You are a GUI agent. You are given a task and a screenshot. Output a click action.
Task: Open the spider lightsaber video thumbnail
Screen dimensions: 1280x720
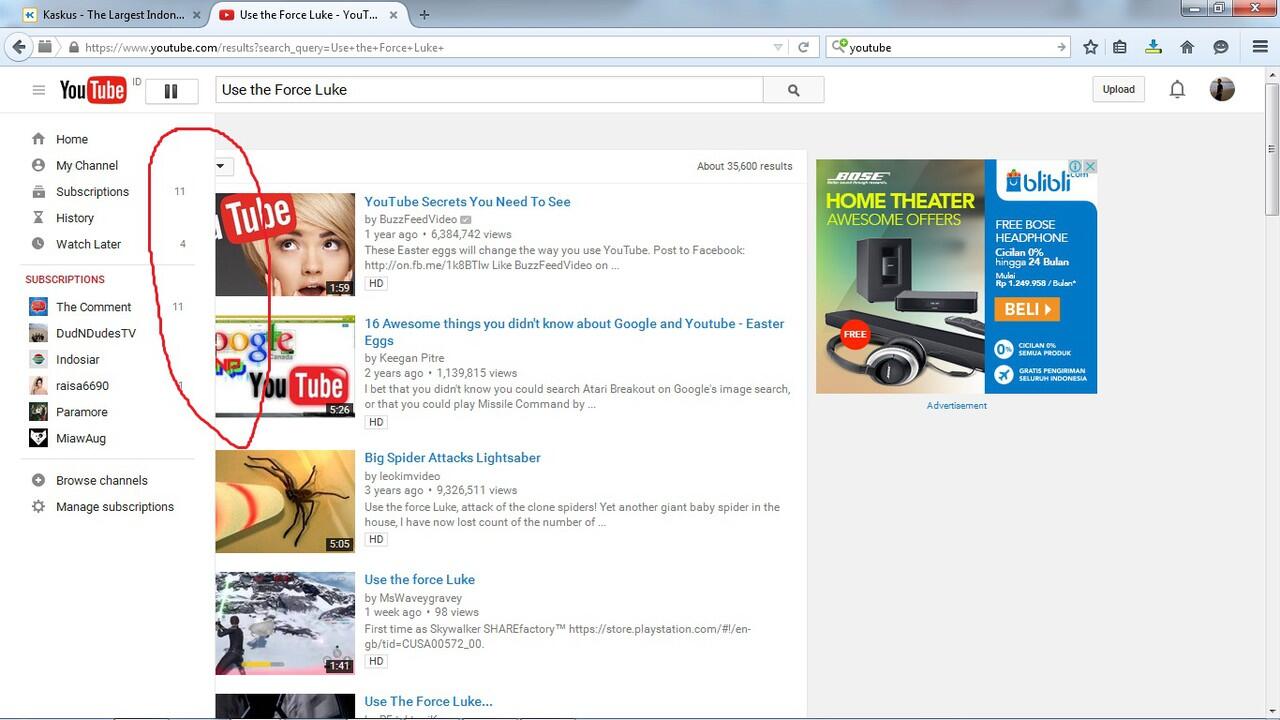pos(285,501)
